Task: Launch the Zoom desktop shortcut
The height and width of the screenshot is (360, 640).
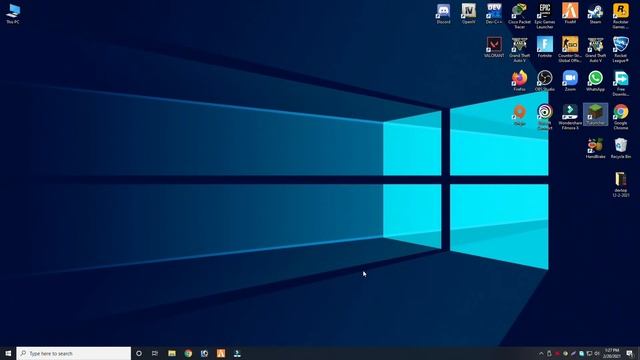Action: click(570, 81)
